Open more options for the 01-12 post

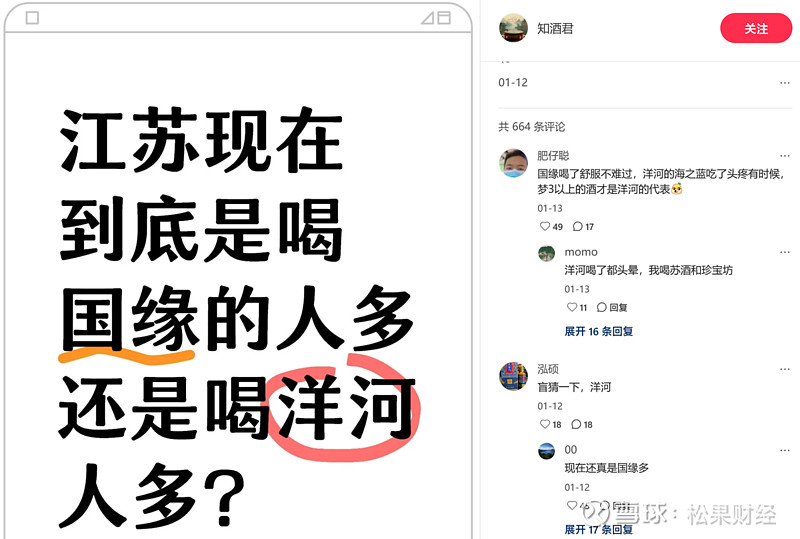tap(785, 83)
